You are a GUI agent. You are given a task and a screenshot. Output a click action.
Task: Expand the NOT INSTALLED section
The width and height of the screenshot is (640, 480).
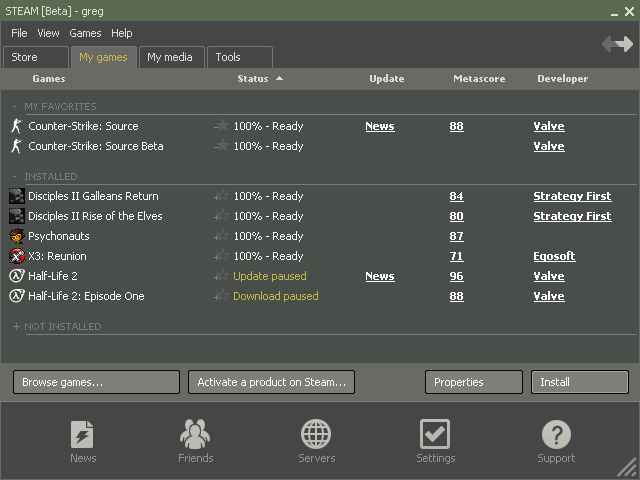[x=16, y=327]
